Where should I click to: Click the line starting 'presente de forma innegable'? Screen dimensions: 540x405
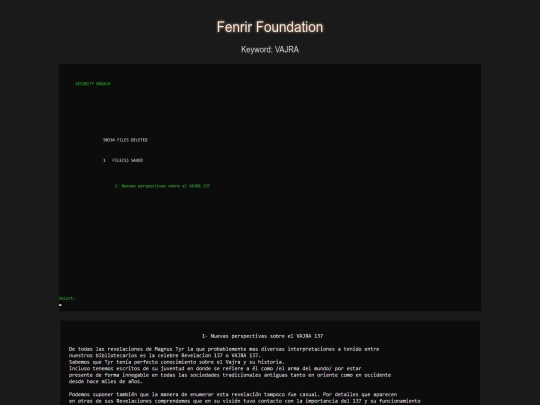pyautogui.click(x=230, y=375)
